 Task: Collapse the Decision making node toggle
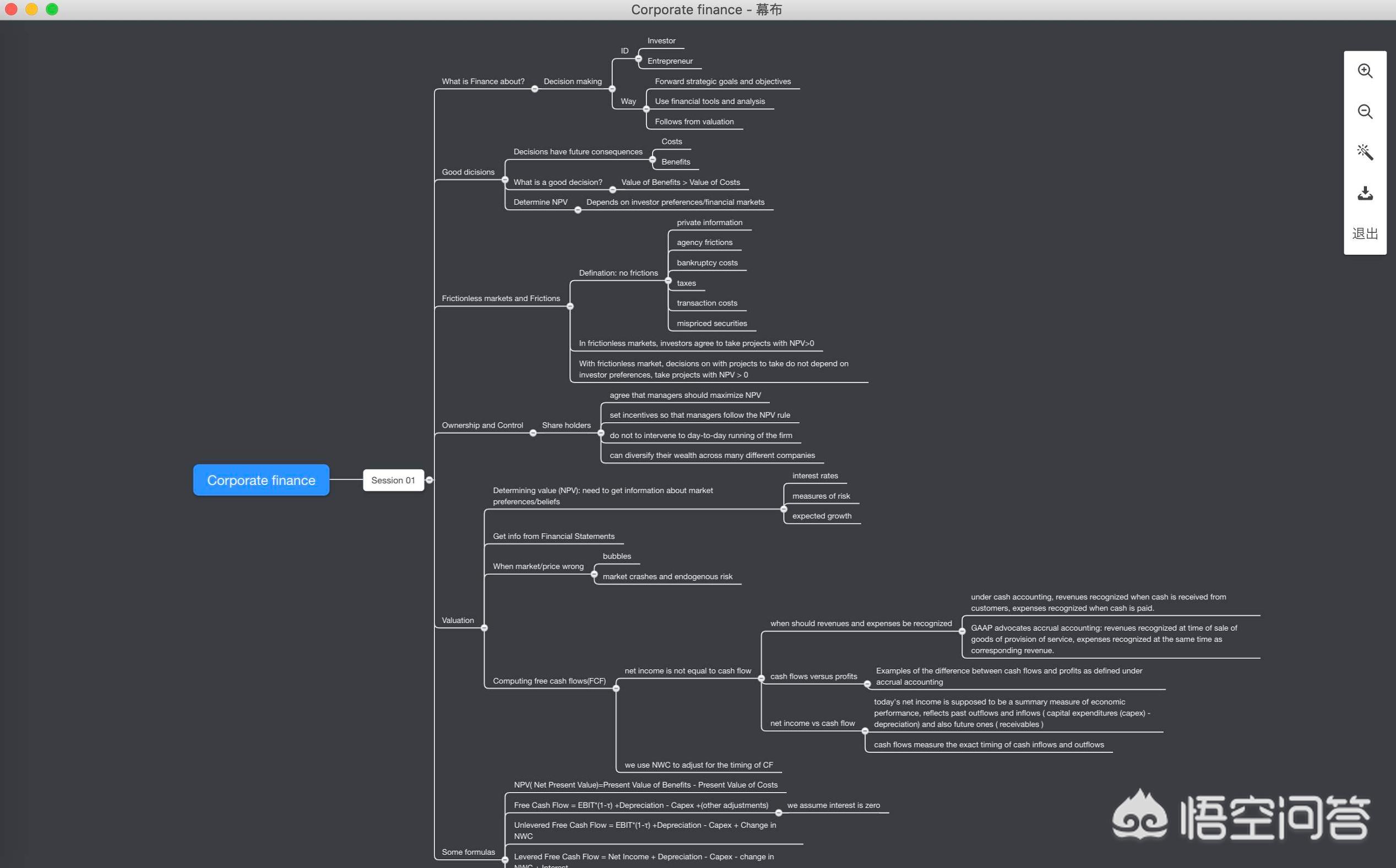coord(612,89)
